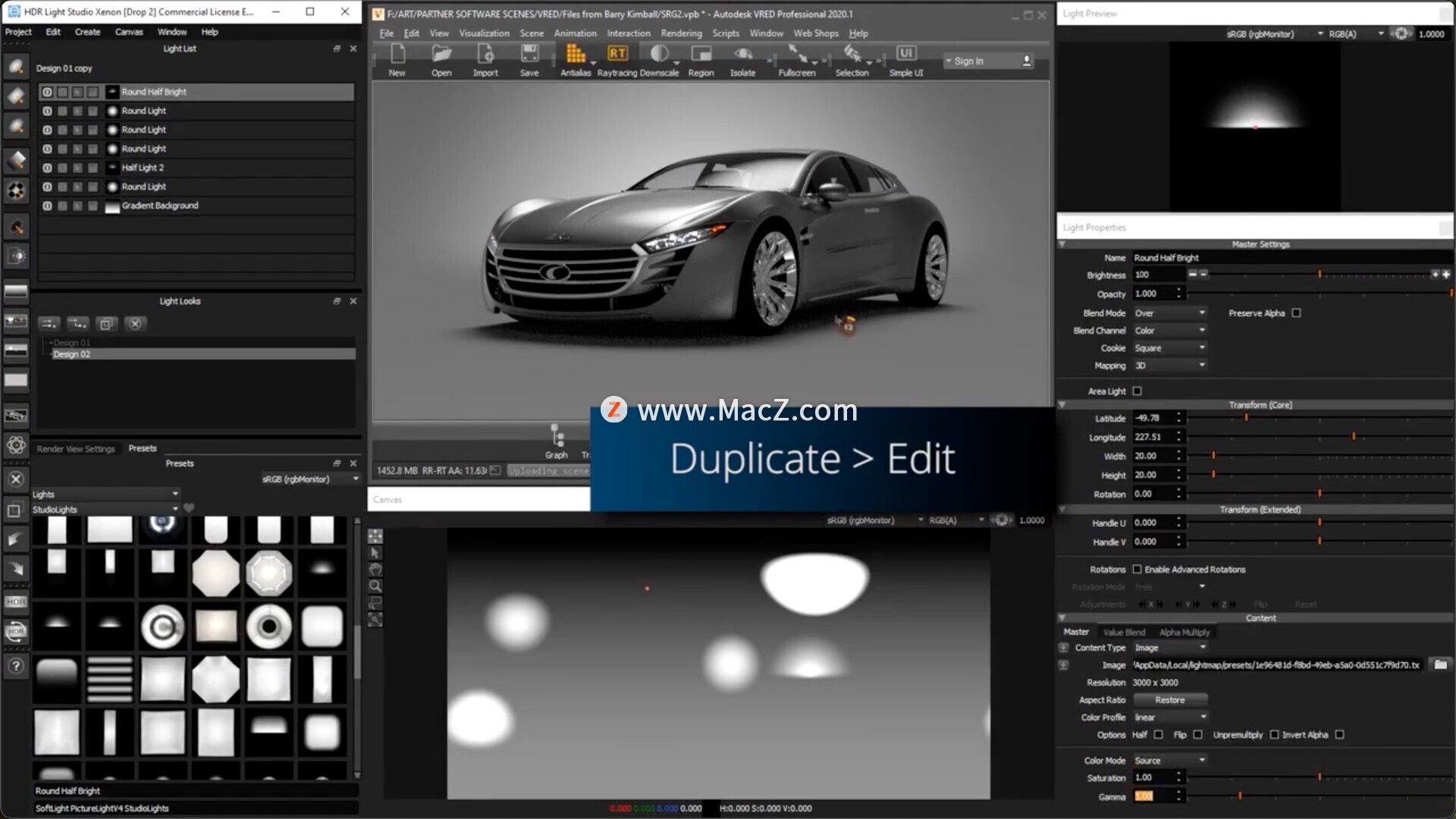Click the Save disk icon in VRED
1456x819 pixels.
click(529, 54)
